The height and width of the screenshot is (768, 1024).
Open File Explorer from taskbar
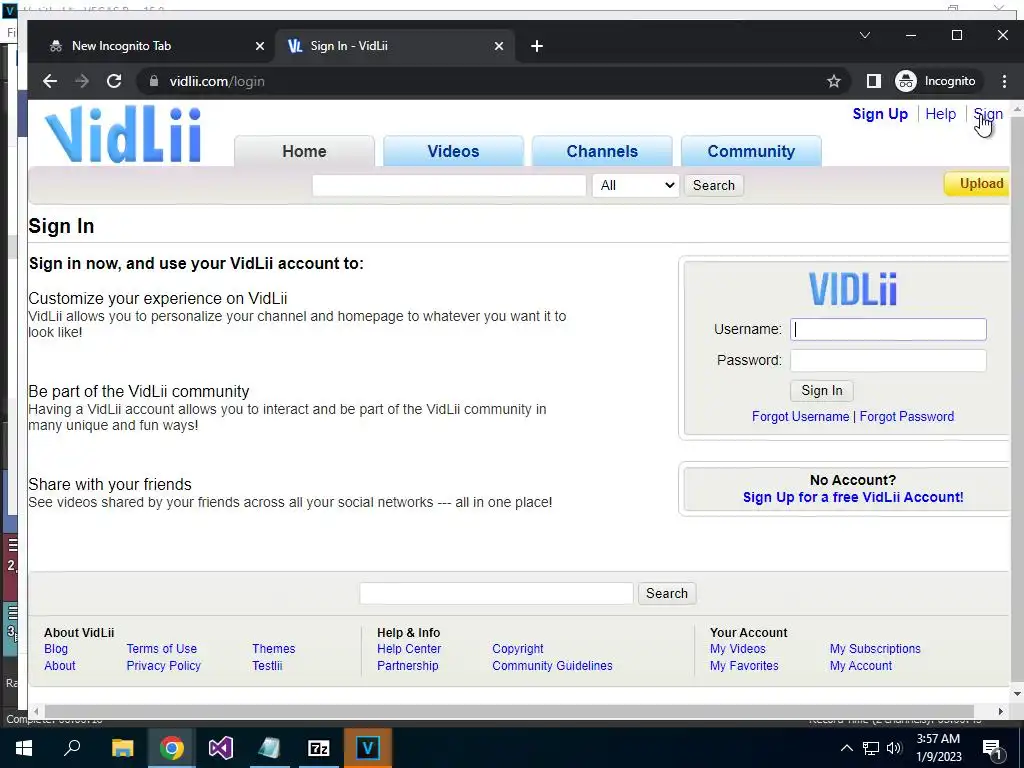point(122,748)
